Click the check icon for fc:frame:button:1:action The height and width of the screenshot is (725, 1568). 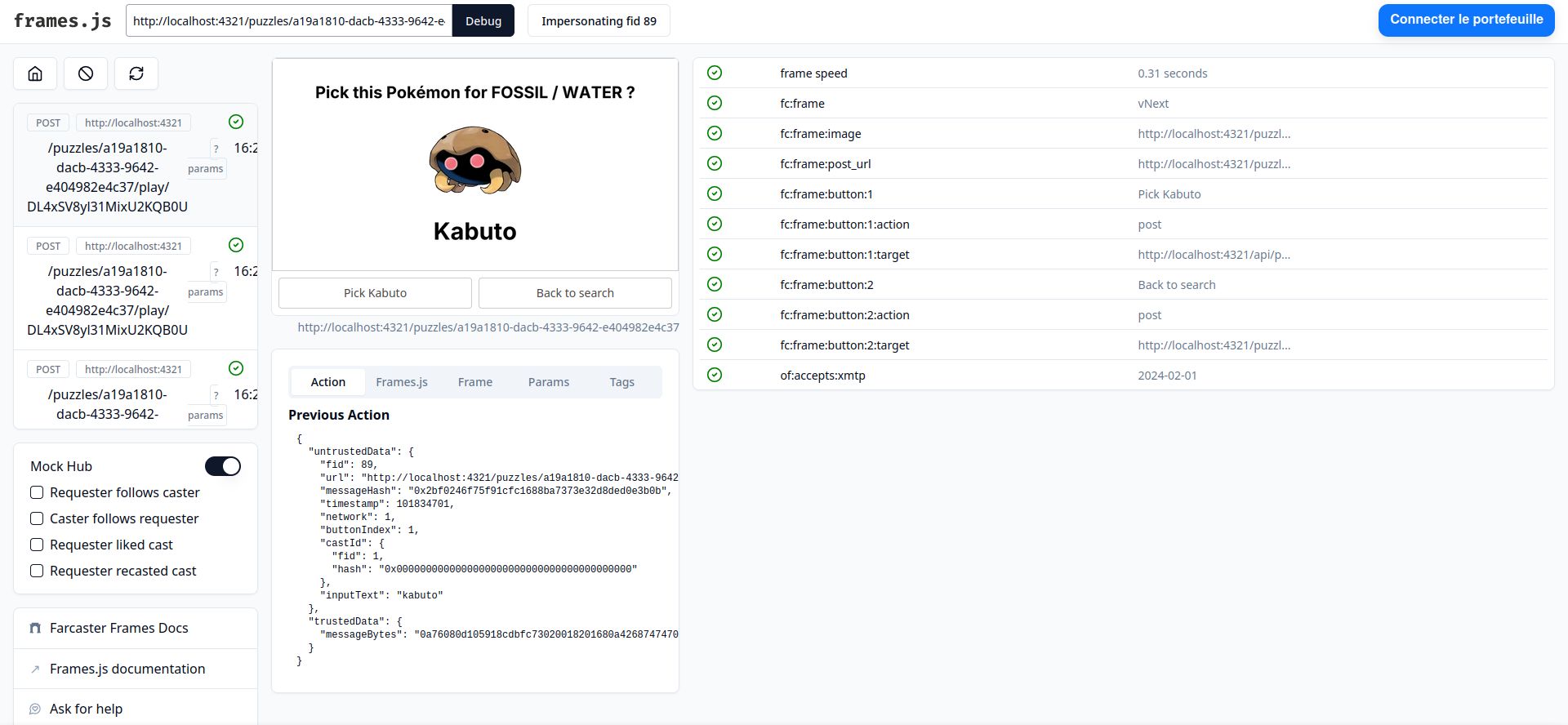(x=715, y=224)
